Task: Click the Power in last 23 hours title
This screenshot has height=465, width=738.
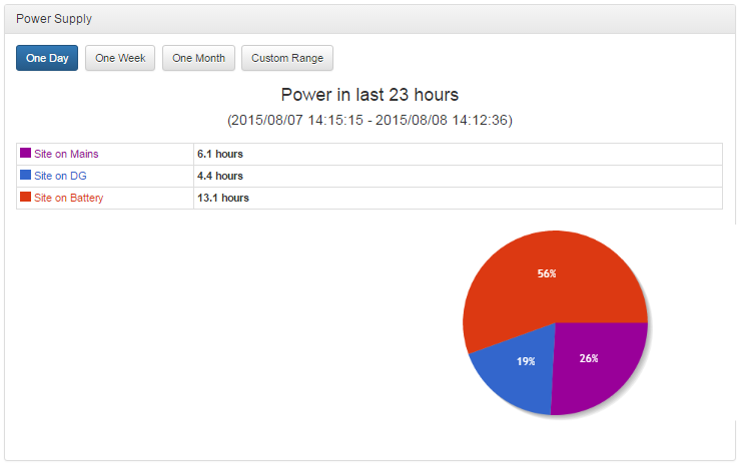Action: click(369, 95)
